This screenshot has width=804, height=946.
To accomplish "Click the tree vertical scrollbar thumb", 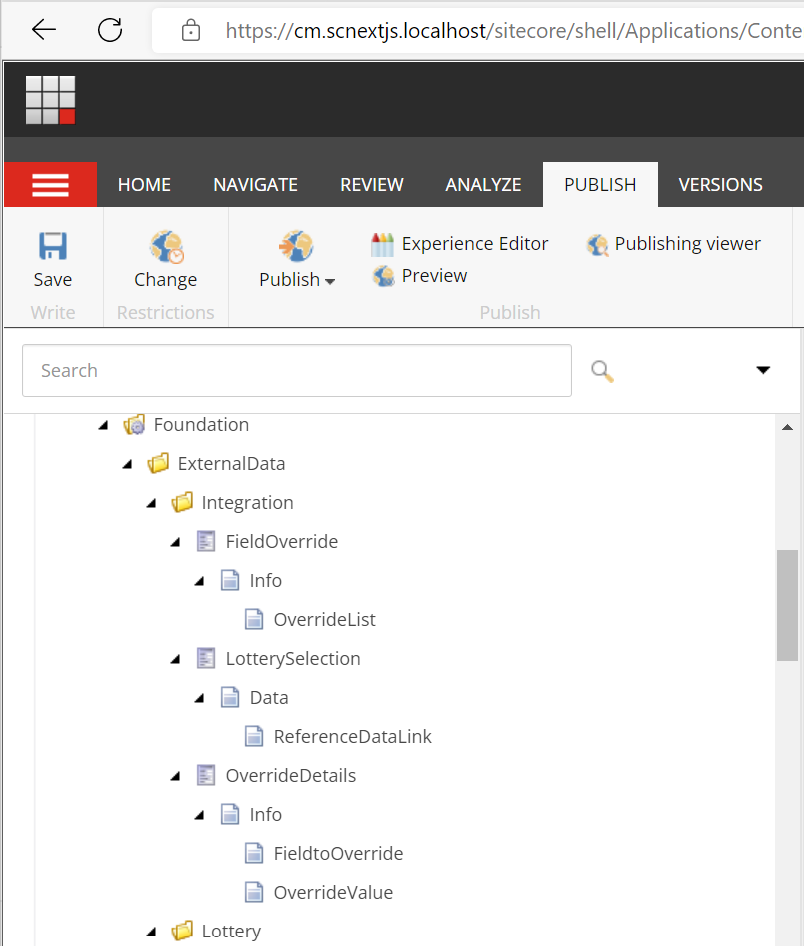I will tap(787, 605).
